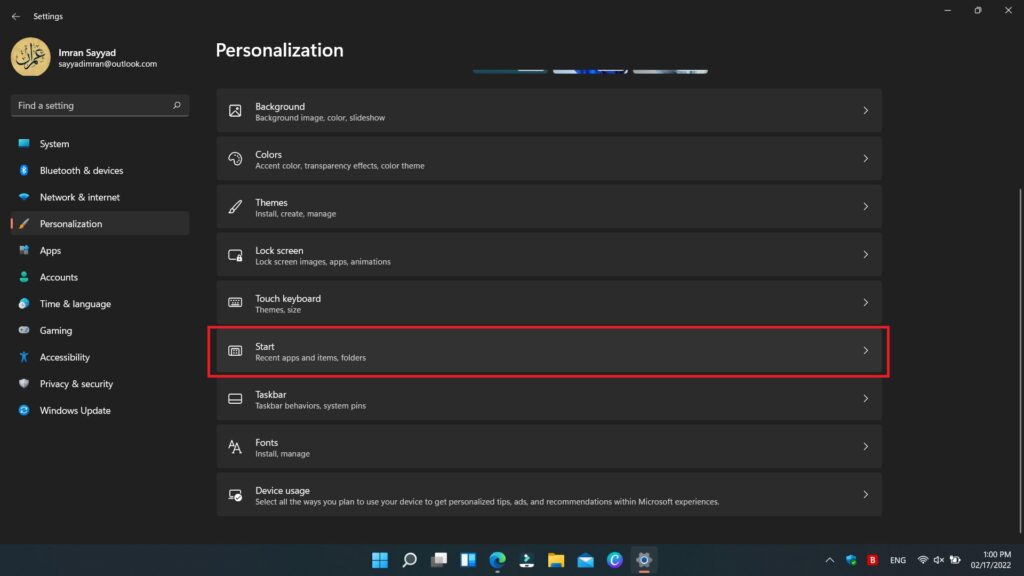Expand Taskbar settings chevron
This screenshot has width=1024, height=576.
tap(866, 398)
